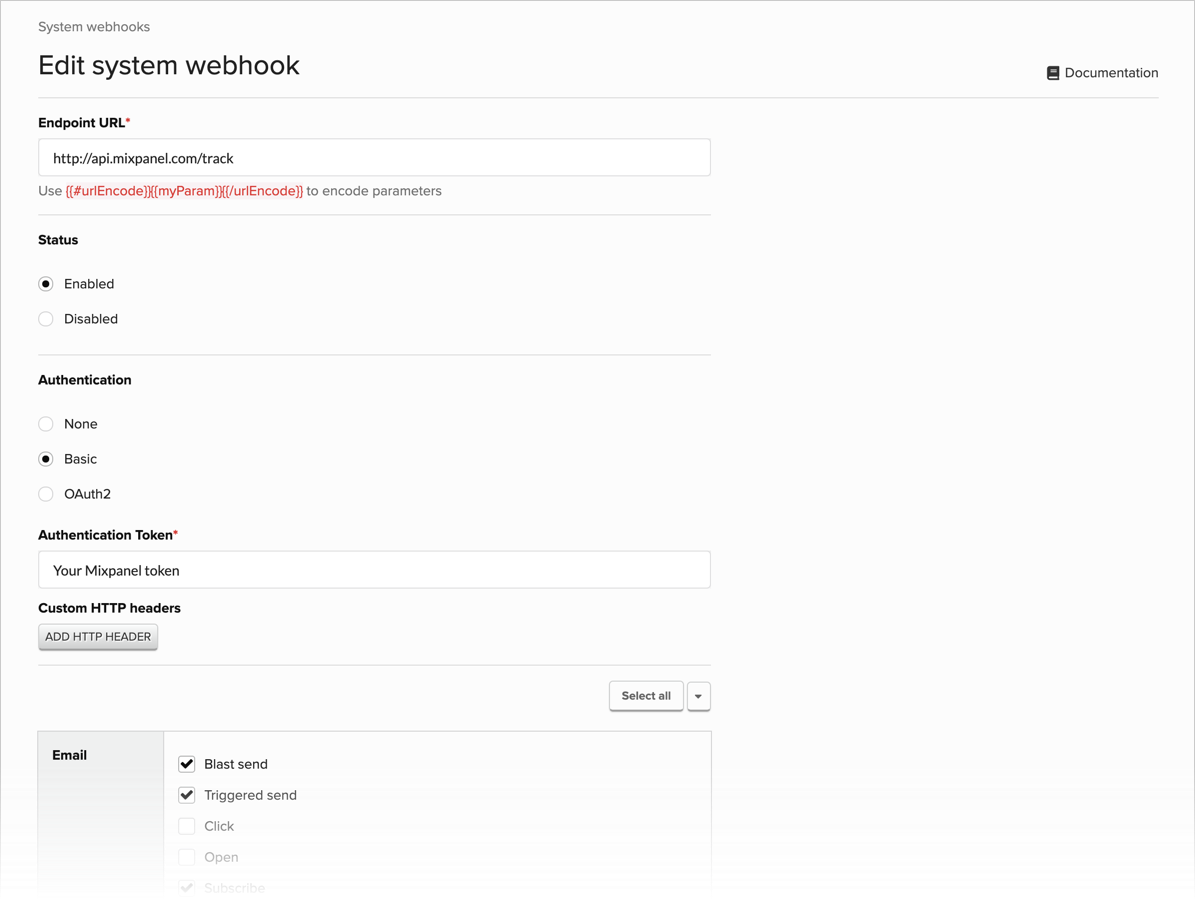The width and height of the screenshot is (1195, 900).
Task: Navigate back via System webhooks breadcrumb
Action: (93, 27)
